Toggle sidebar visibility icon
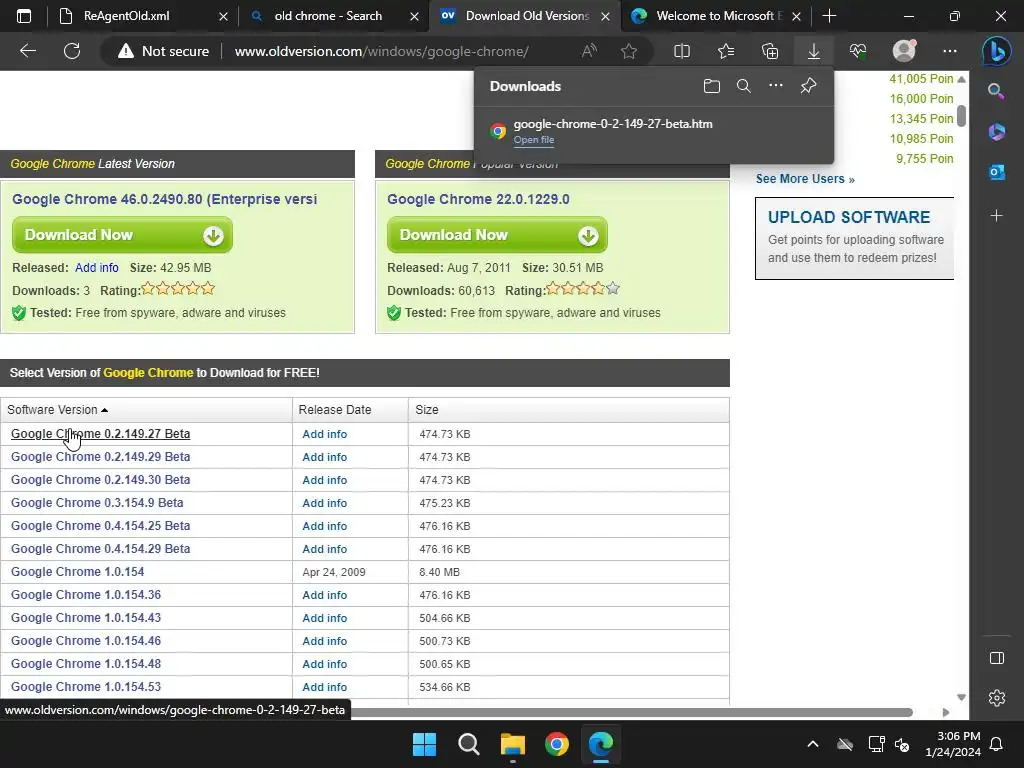Image resolution: width=1024 pixels, height=768 pixels. coord(997,658)
